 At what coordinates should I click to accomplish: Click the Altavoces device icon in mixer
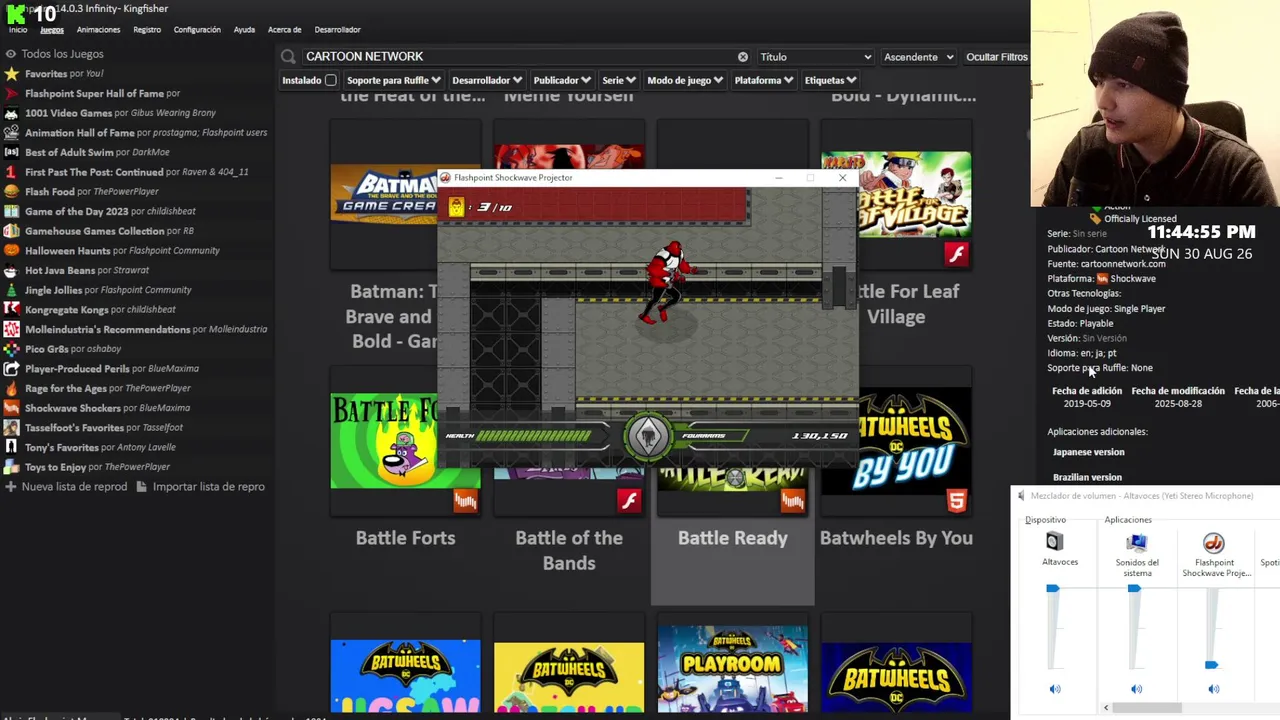pyautogui.click(x=1054, y=542)
